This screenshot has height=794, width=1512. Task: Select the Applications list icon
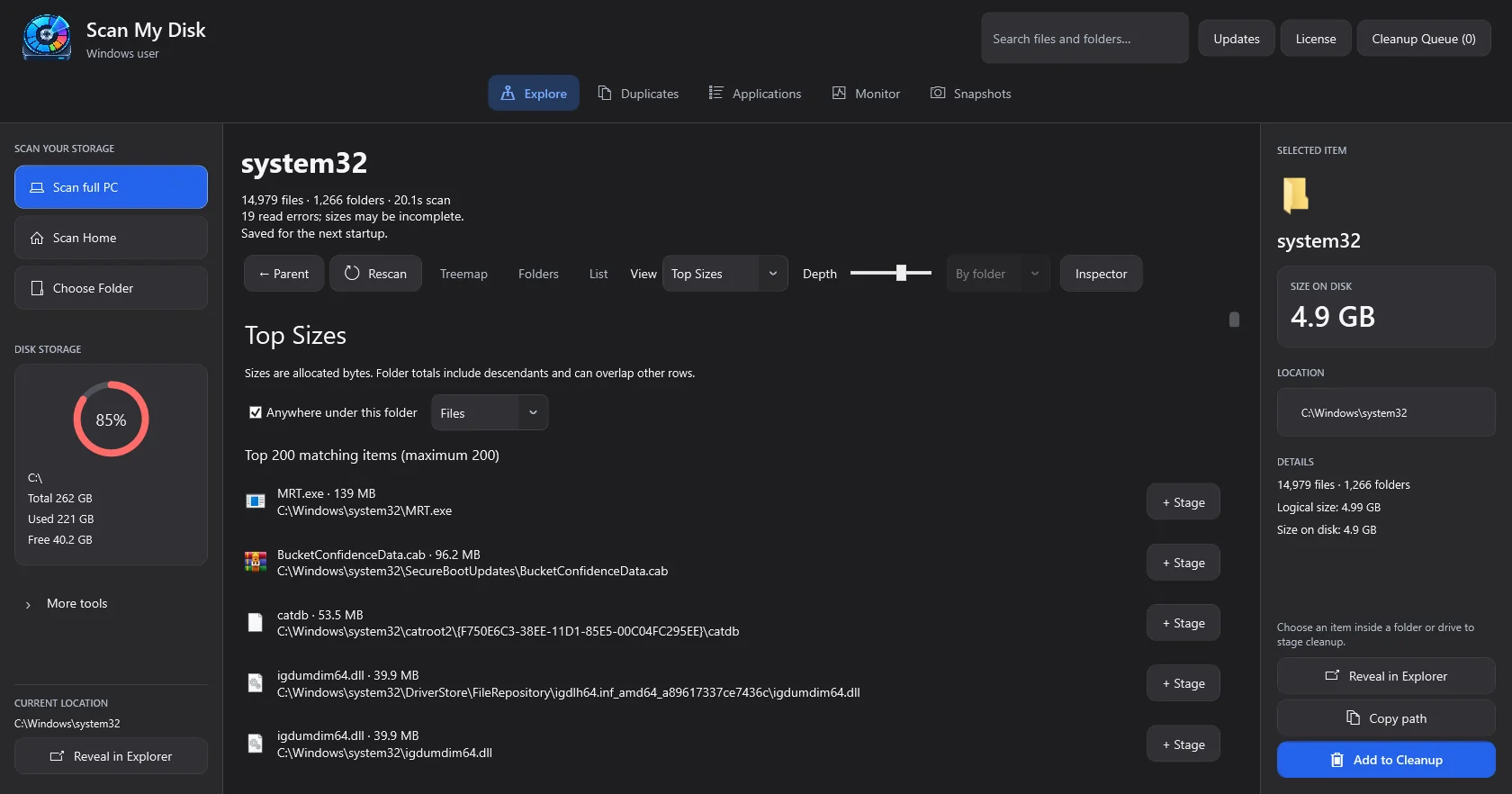715,93
